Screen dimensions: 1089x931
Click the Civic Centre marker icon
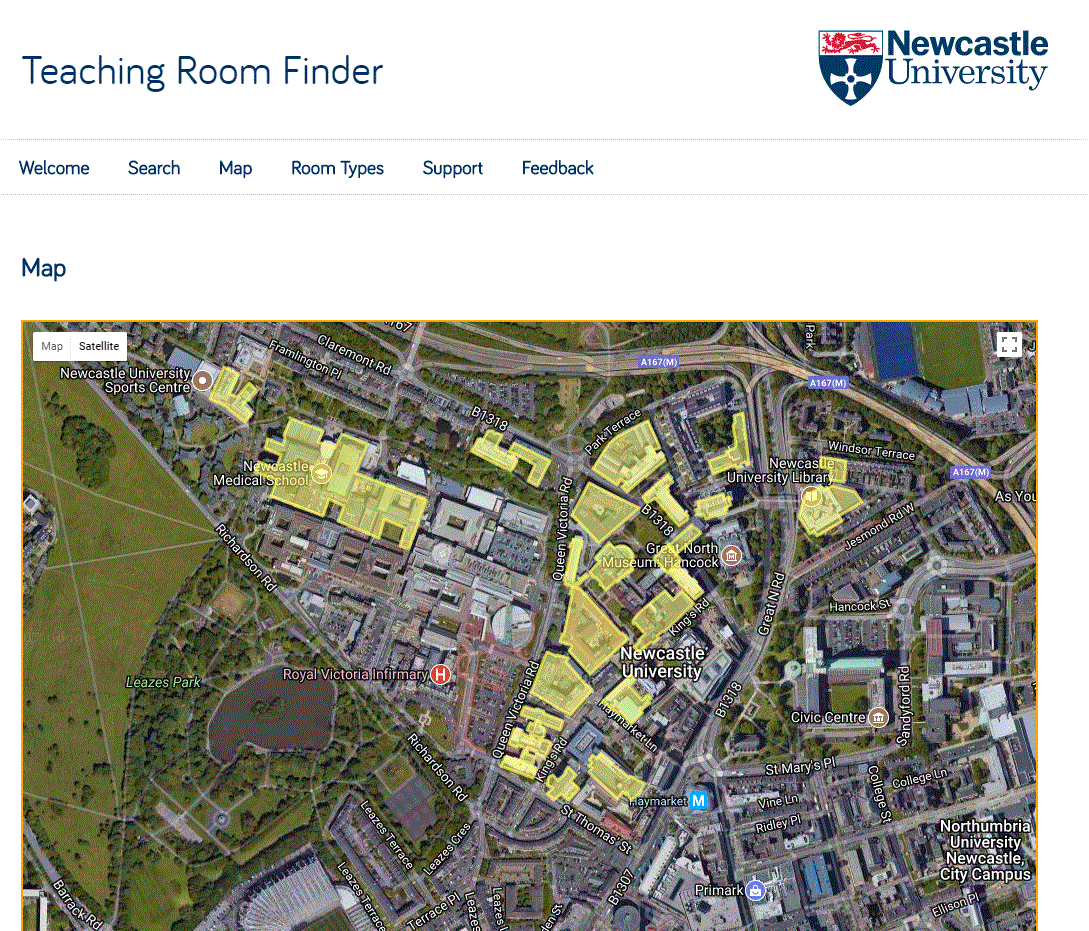pos(878,717)
